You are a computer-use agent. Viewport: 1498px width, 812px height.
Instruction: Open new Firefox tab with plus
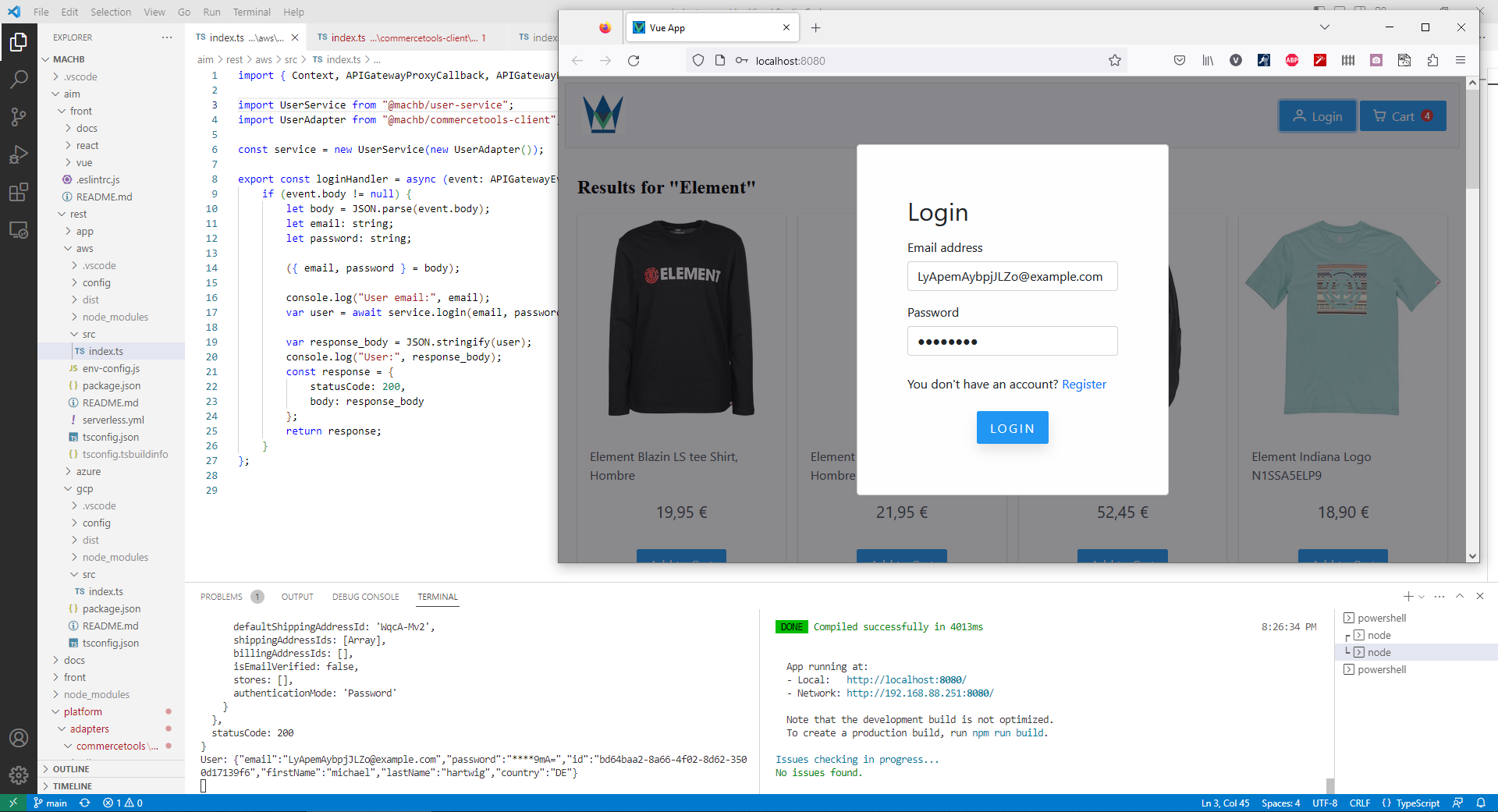pyautogui.click(x=815, y=28)
